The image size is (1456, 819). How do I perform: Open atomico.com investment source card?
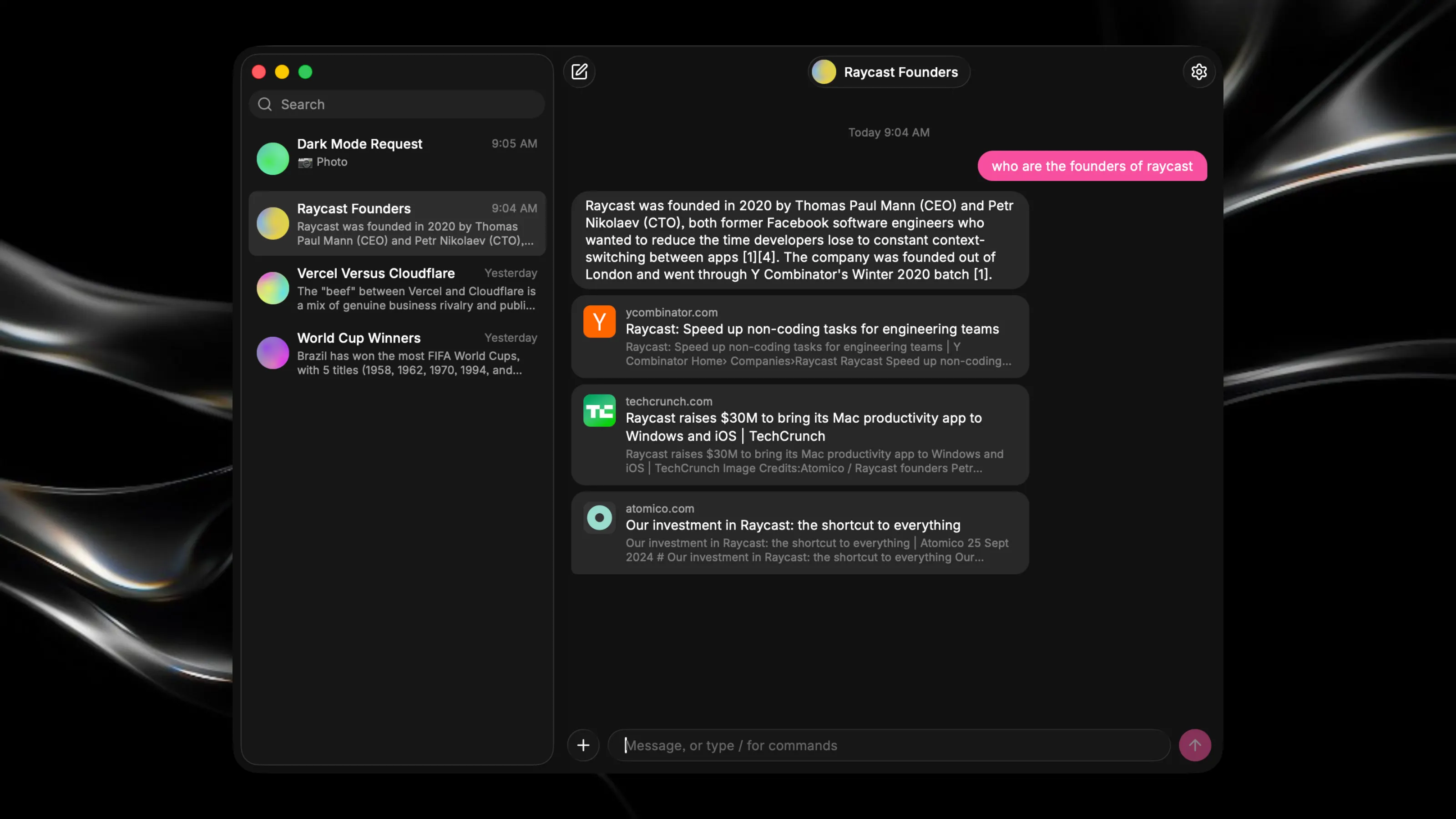pos(800,532)
